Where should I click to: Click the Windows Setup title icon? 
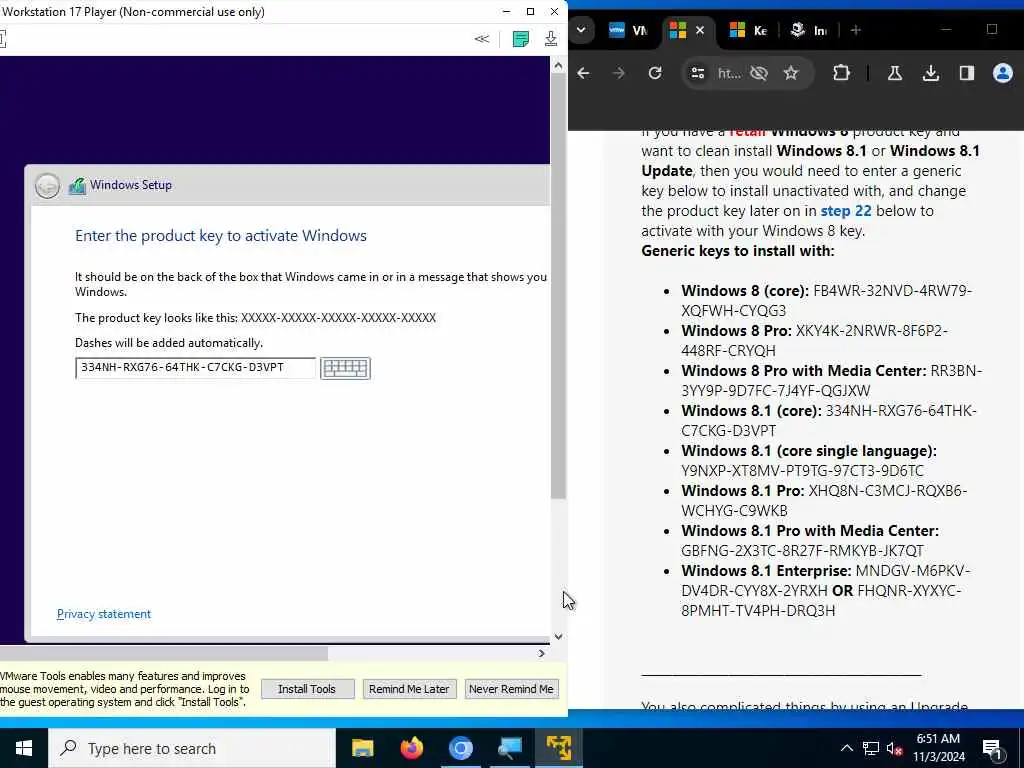click(x=77, y=186)
